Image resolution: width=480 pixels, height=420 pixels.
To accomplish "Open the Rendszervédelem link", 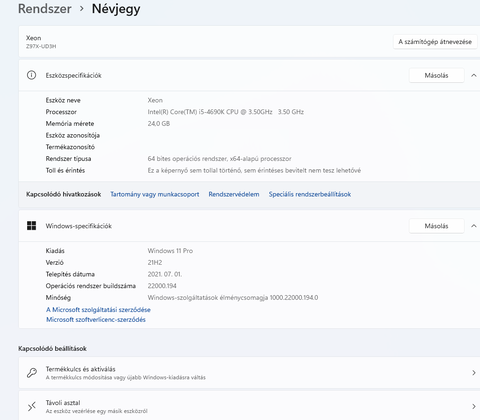I will click(x=234, y=194).
